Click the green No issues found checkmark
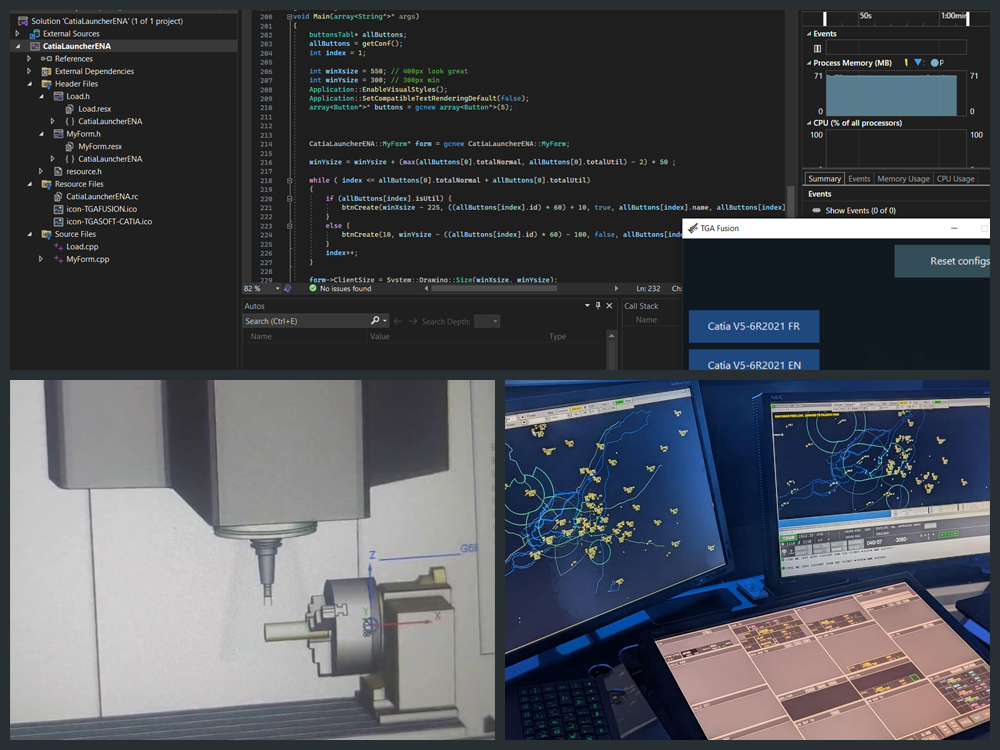1000x750 pixels. [x=313, y=288]
